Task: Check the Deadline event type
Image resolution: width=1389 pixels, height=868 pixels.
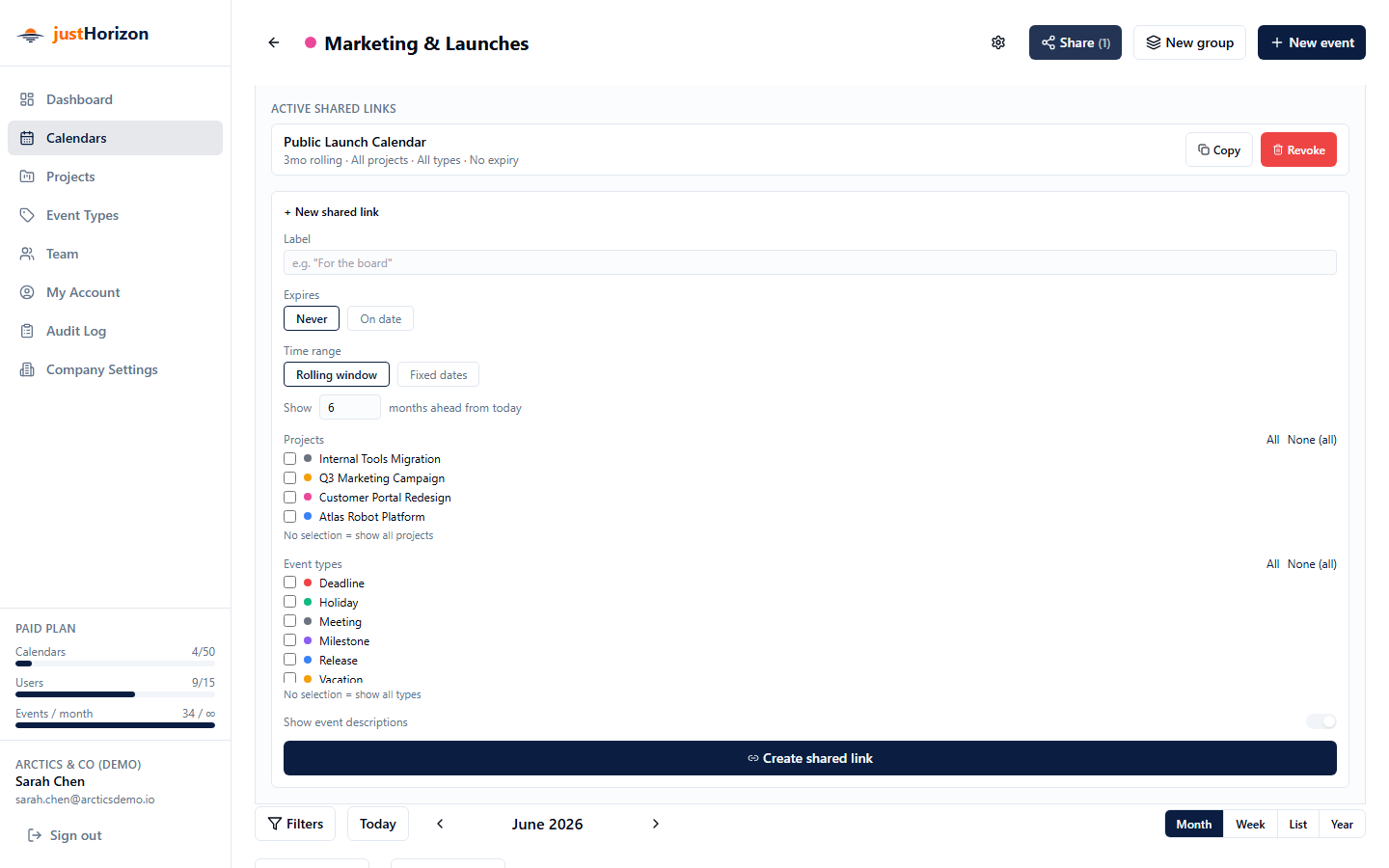Action: (289, 583)
